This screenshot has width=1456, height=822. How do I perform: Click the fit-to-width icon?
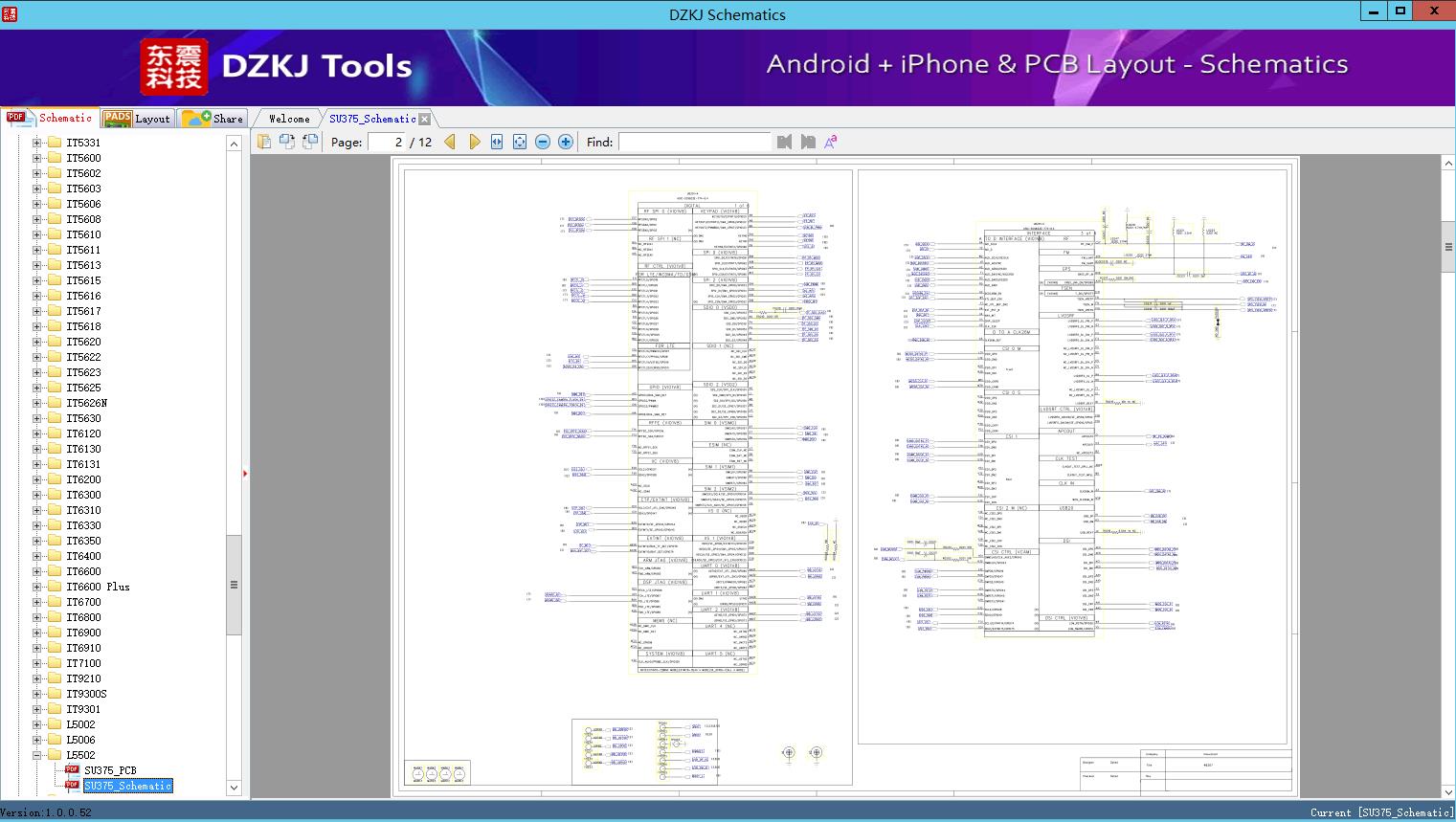click(497, 142)
